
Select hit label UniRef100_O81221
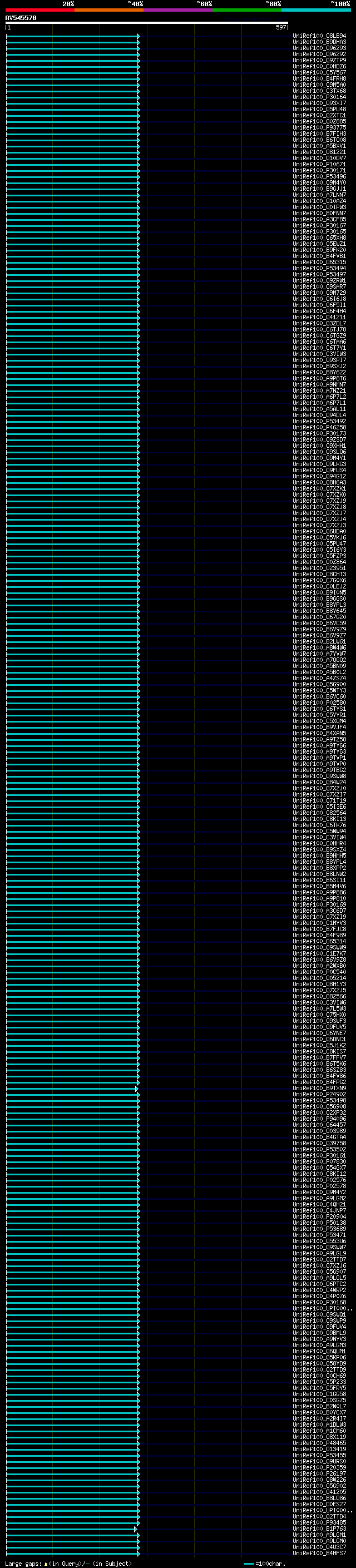click(x=319, y=152)
